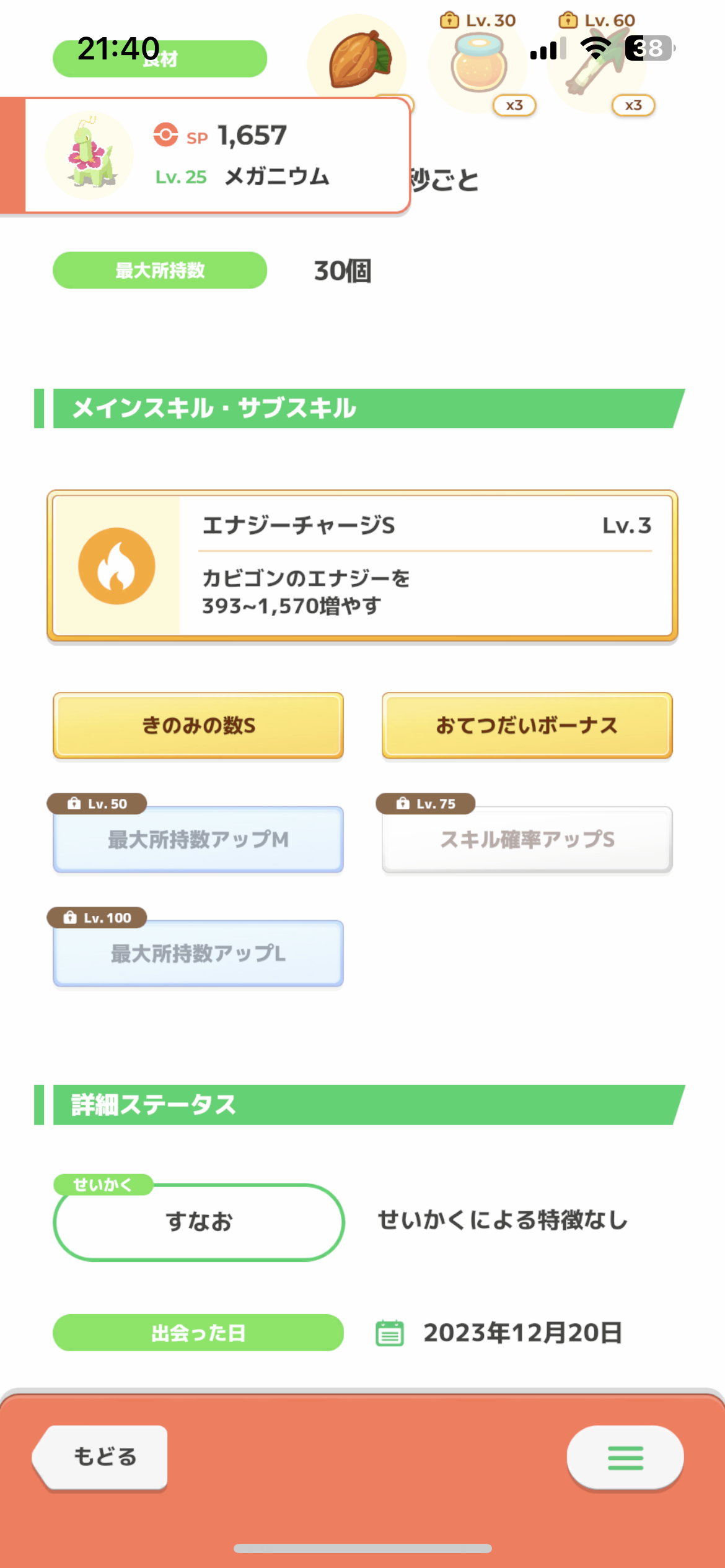Tap the cacao bean ingredient icon
Screen dimensions: 725x1568
pos(358,59)
